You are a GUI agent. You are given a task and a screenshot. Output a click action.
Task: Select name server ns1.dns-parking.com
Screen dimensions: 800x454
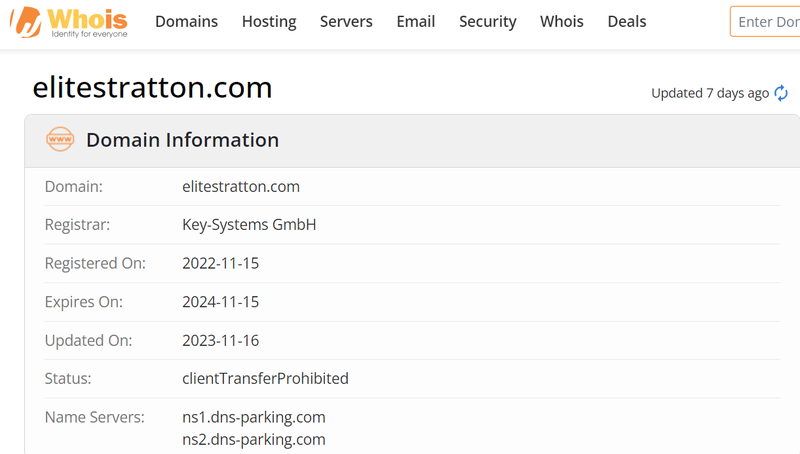254,417
